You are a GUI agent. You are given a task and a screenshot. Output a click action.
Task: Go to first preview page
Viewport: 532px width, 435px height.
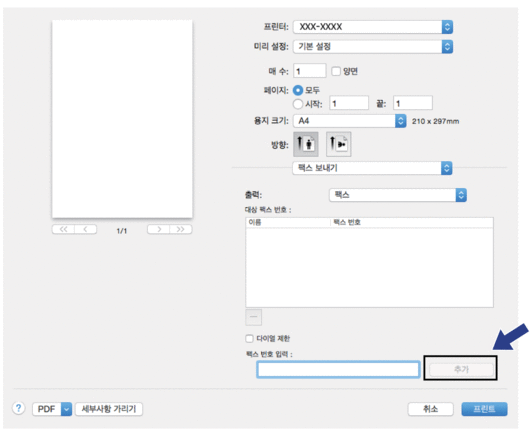(x=63, y=229)
